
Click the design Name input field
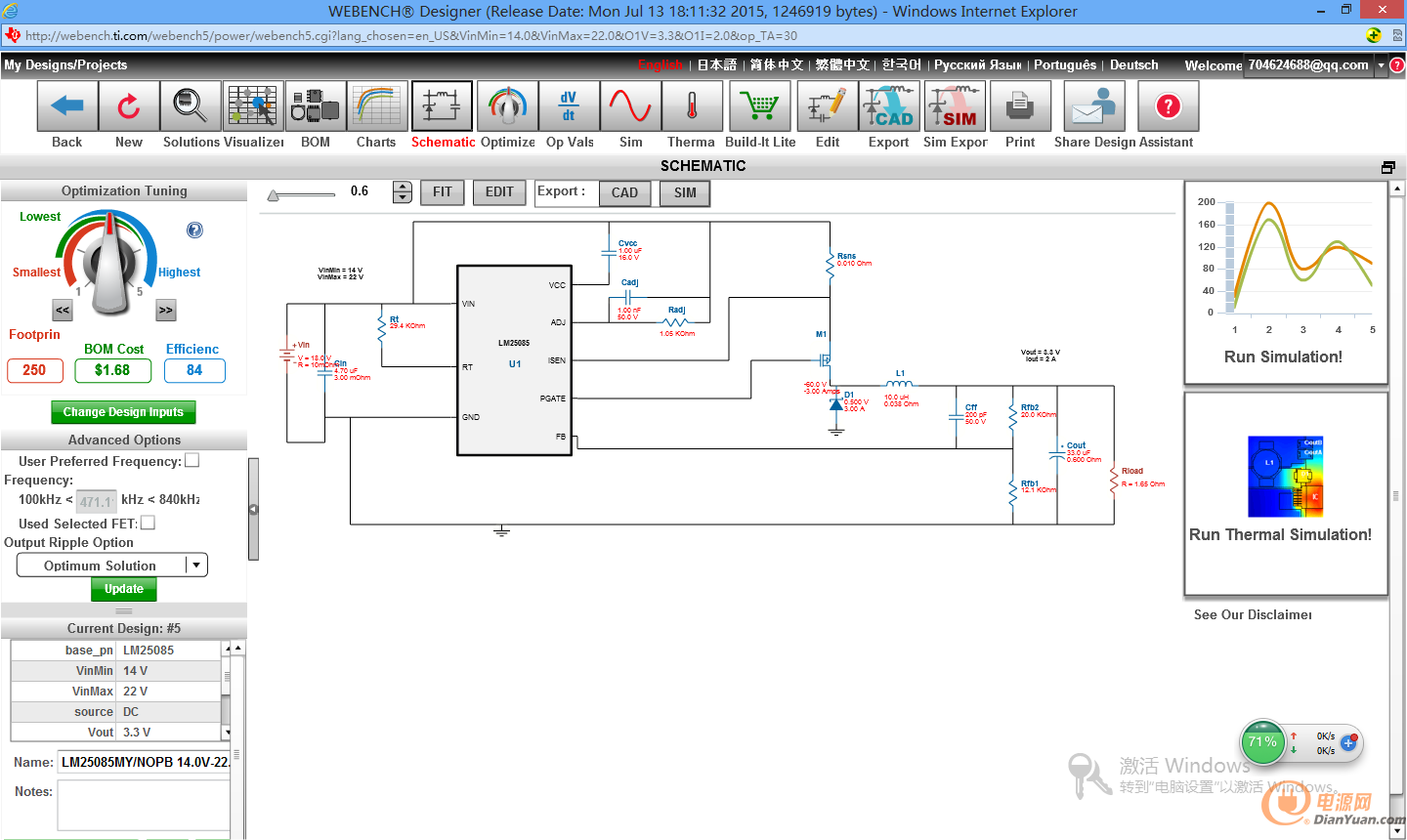tap(144, 762)
